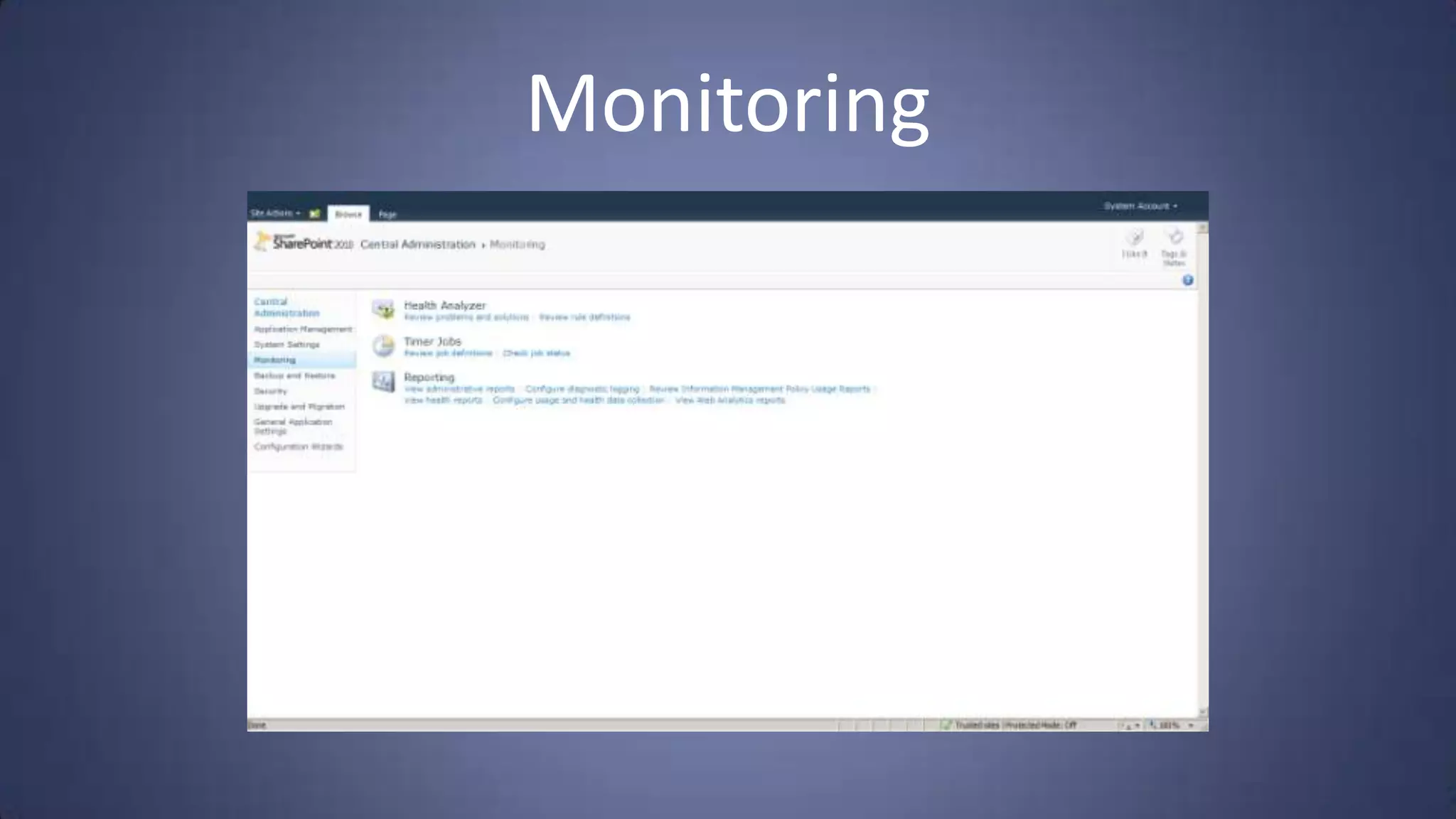This screenshot has height=819, width=1456.
Task: Click the Done status bar text
Action: (257, 725)
